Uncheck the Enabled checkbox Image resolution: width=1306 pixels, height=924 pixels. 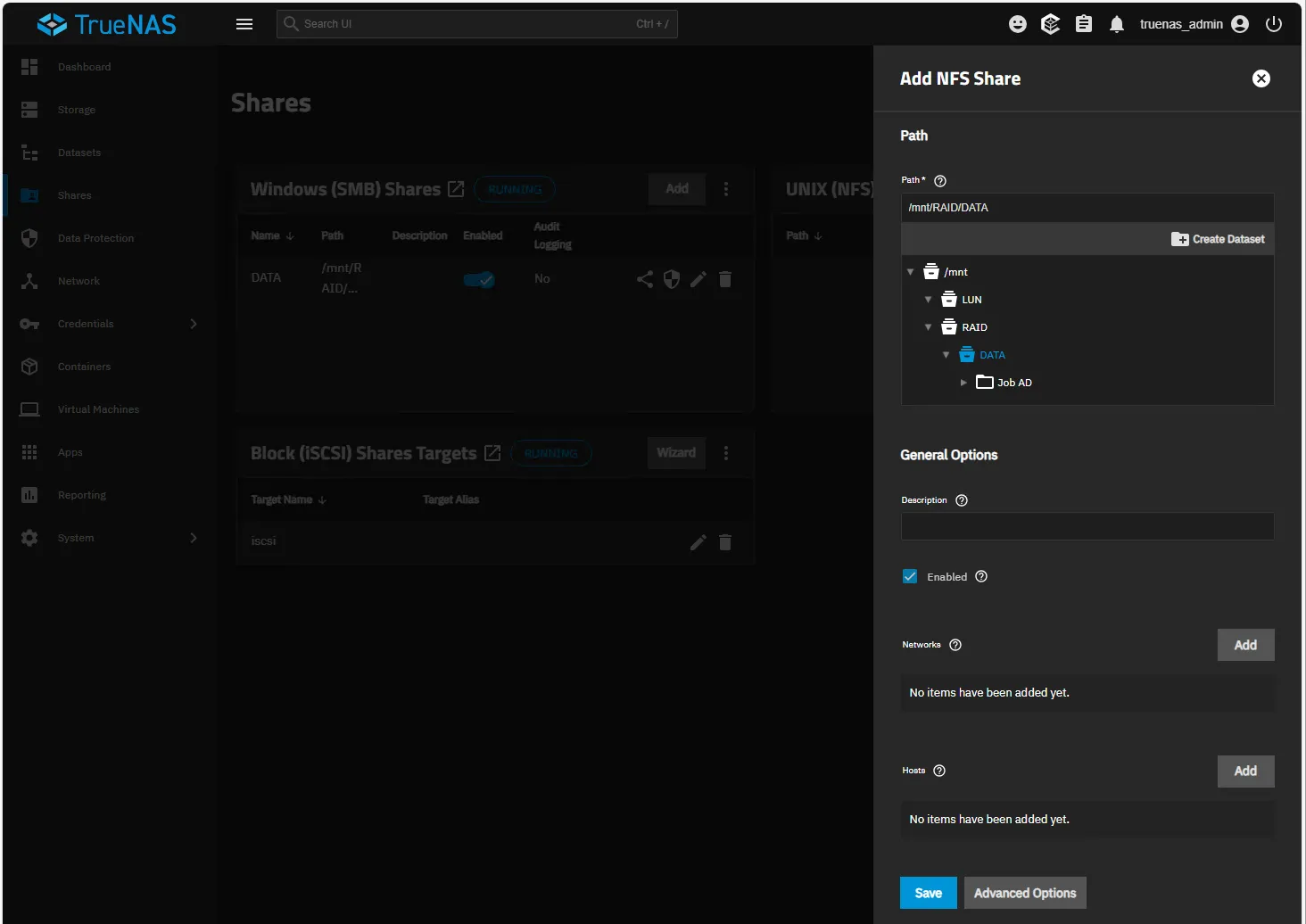pos(910,576)
